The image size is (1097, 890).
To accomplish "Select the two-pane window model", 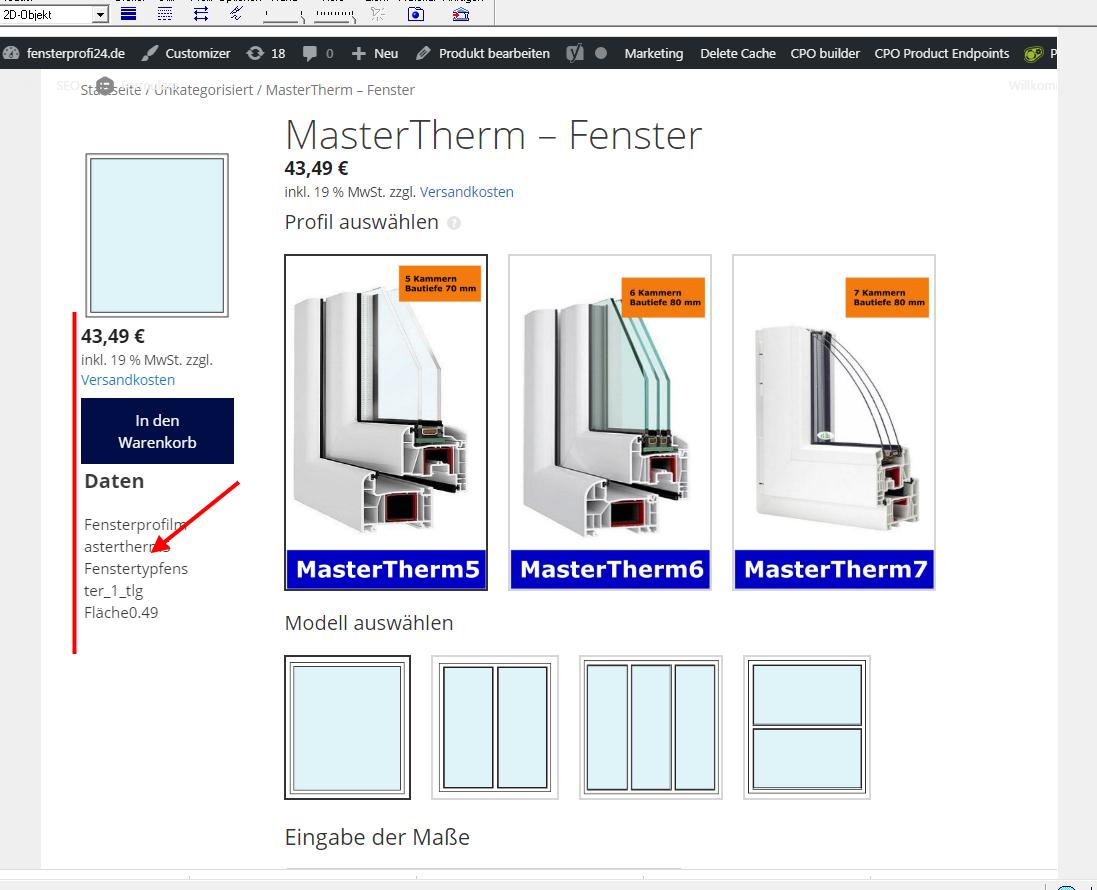I will click(495, 728).
